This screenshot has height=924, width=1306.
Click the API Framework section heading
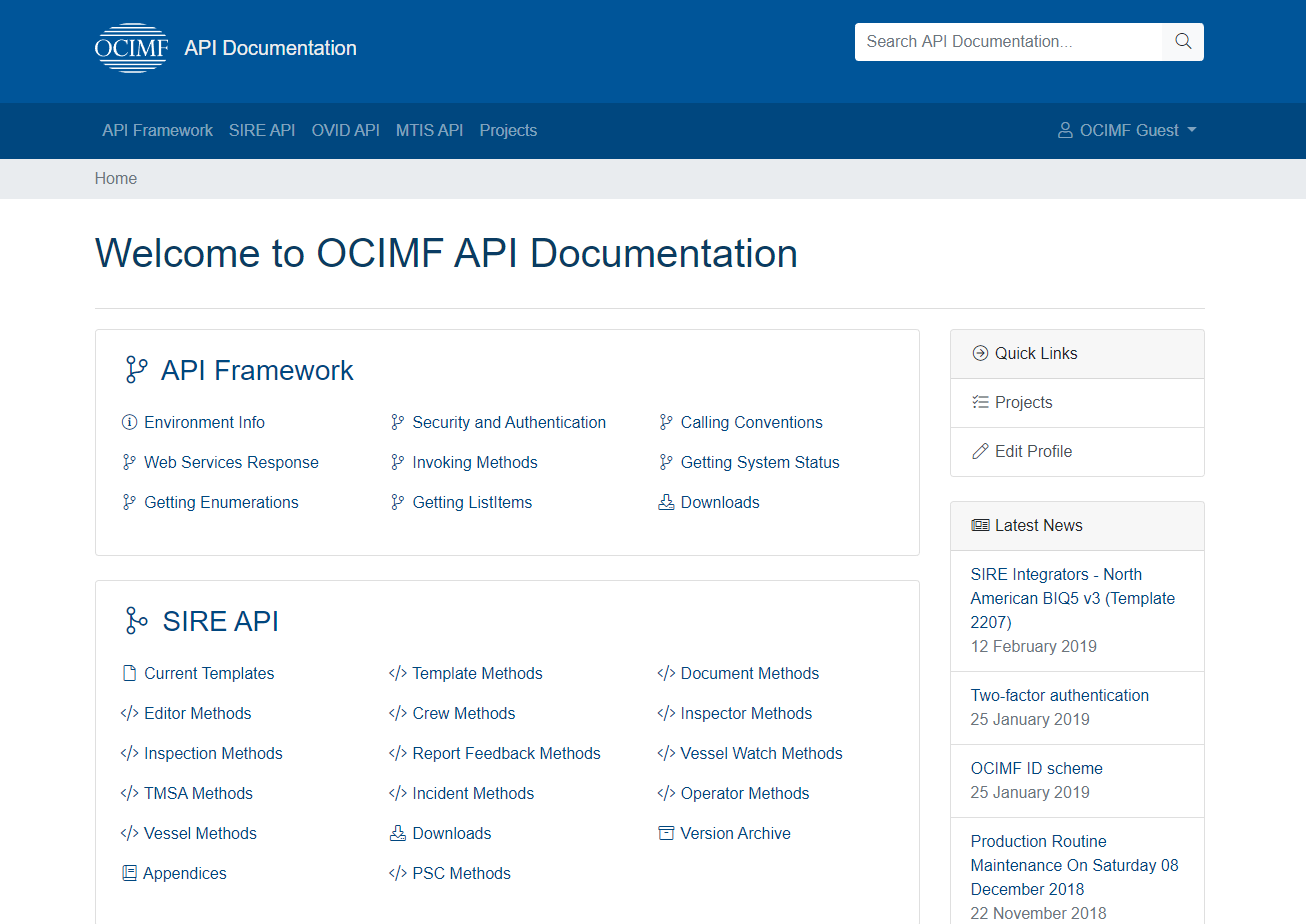pos(257,370)
